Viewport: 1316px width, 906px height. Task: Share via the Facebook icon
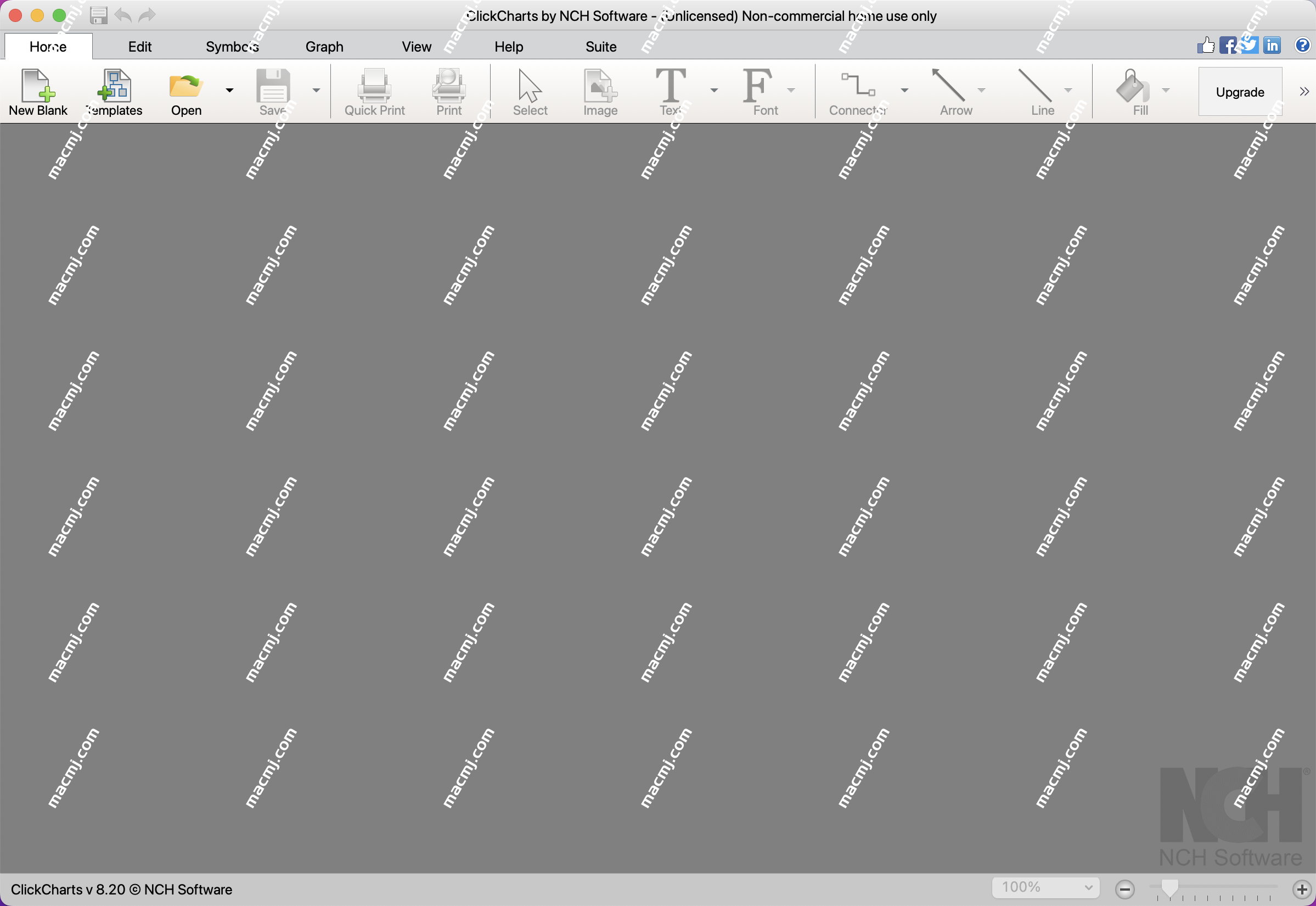(x=1228, y=45)
